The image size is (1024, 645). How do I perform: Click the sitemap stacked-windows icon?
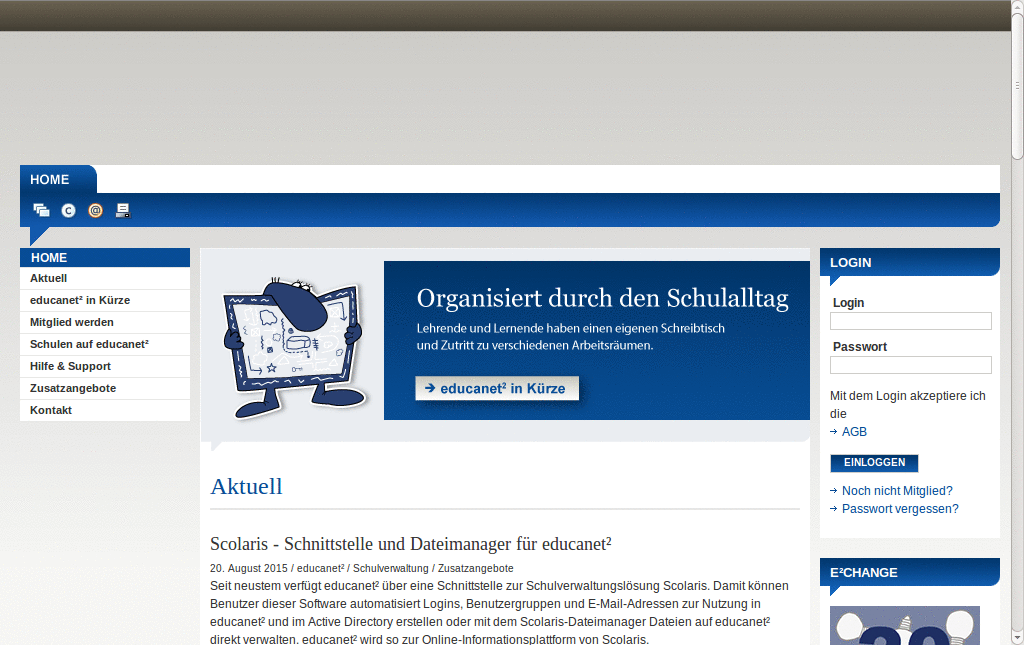click(41, 210)
